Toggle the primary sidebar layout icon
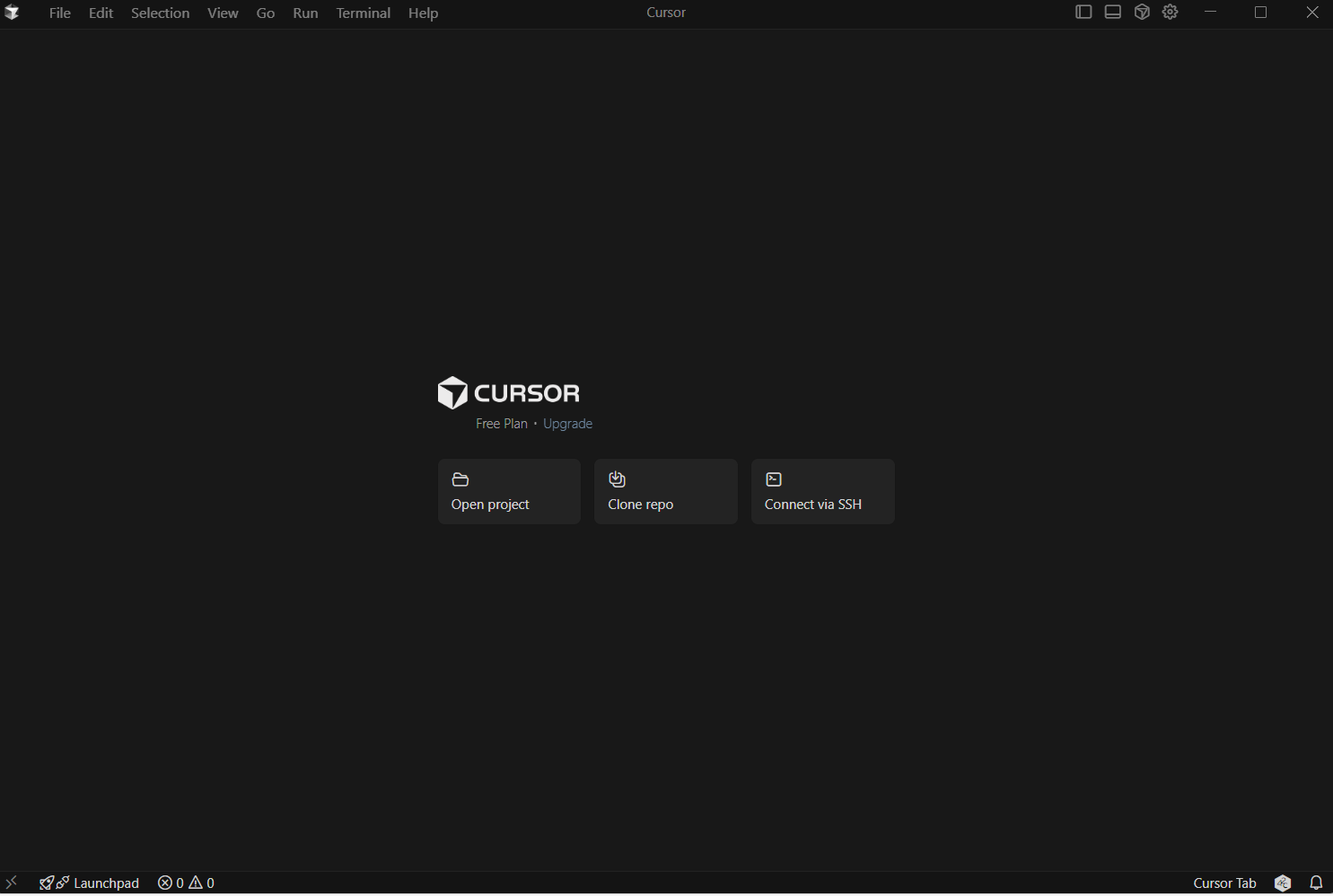This screenshot has height=896, width=1333. tap(1083, 12)
